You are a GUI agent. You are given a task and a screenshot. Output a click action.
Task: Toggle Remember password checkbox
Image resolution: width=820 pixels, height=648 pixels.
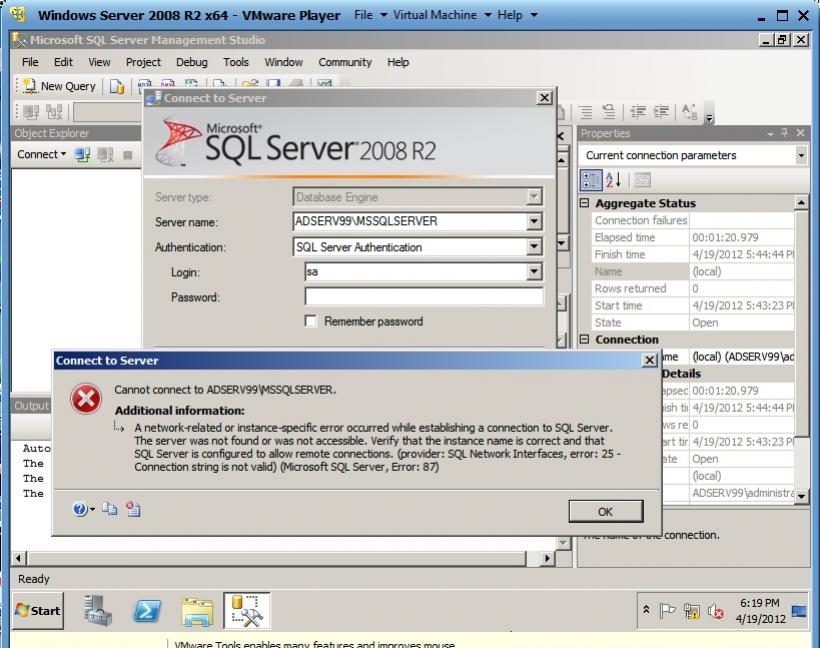point(311,321)
